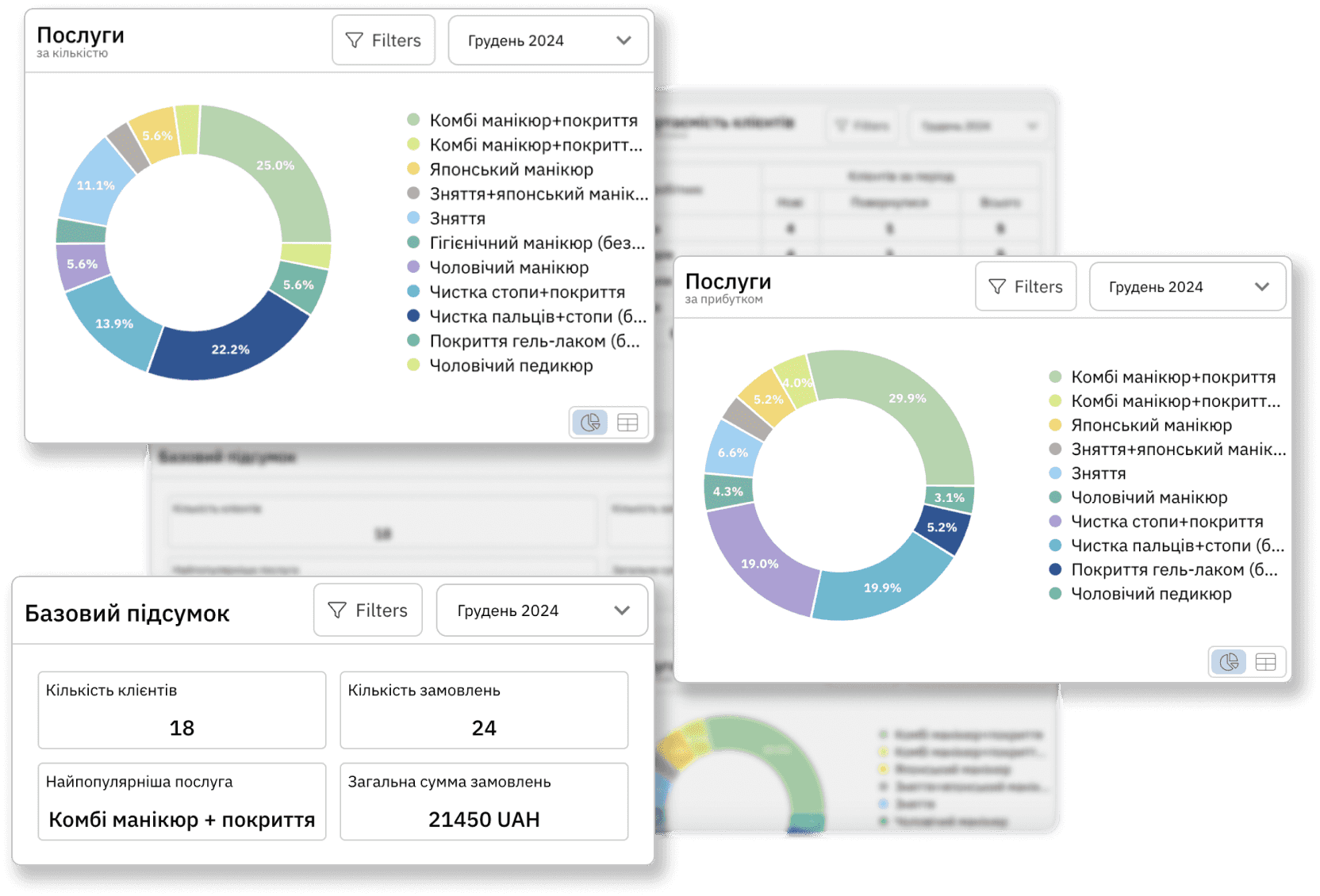Select Чистка стопи+покриття legend item in profit chart

tap(1166, 522)
